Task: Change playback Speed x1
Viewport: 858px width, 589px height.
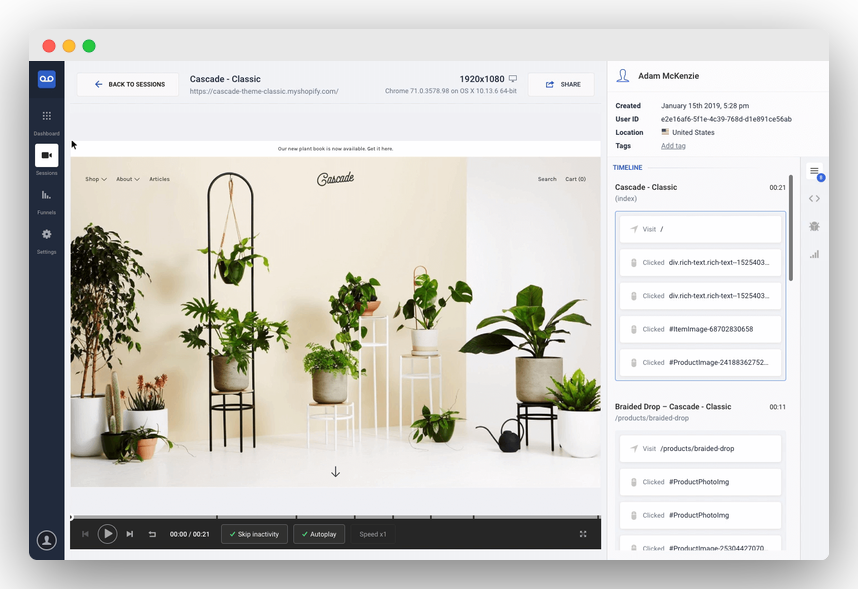Action: (x=373, y=534)
